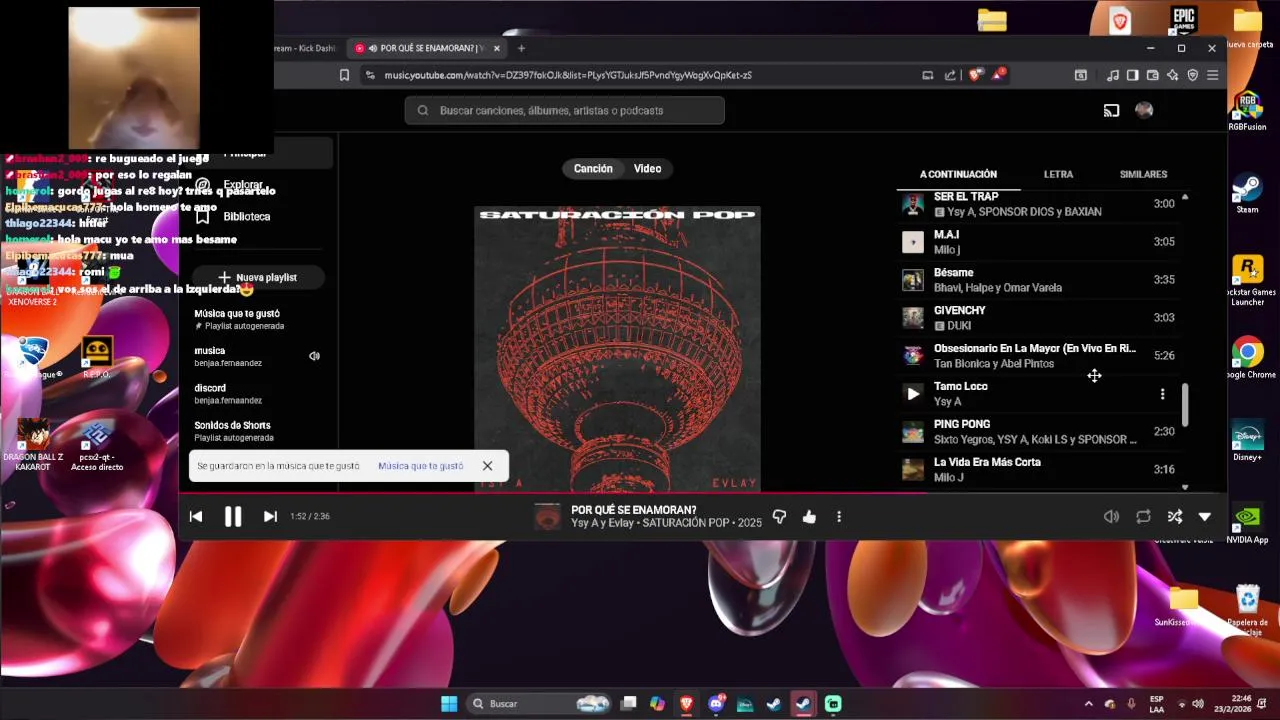Skip to the previous track

point(196,516)
